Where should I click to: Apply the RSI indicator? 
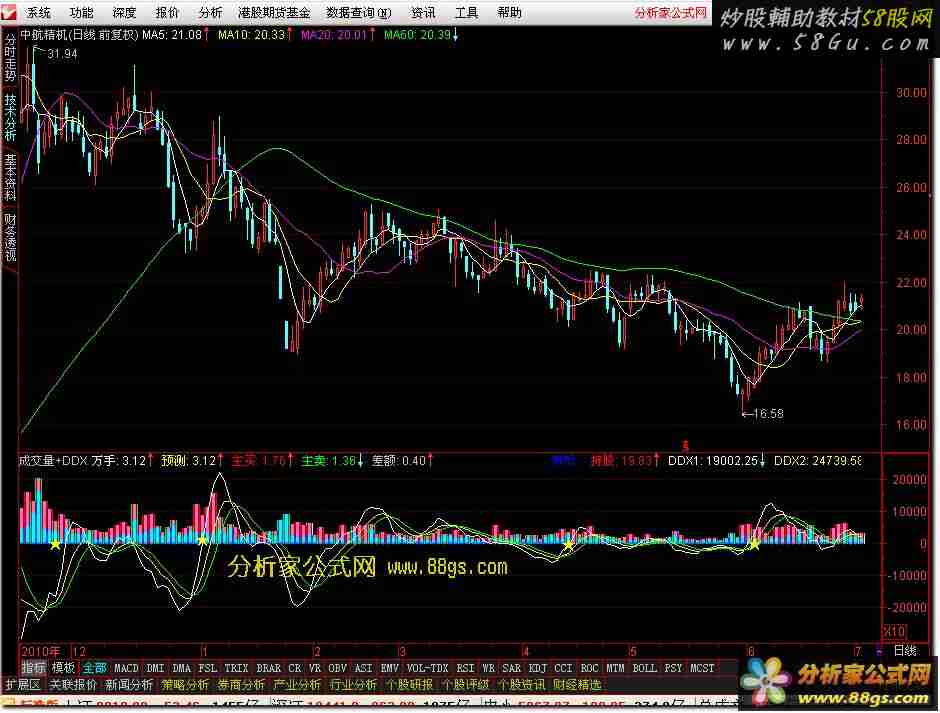(465, 667)
